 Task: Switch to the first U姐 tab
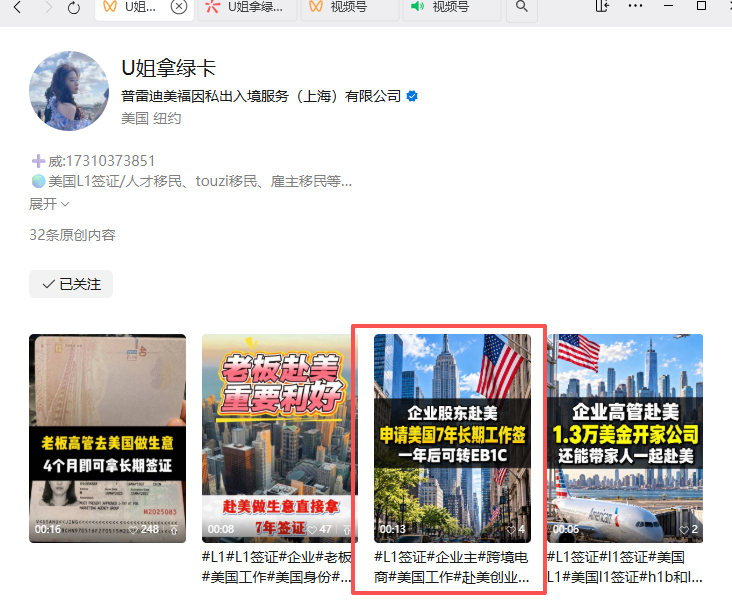pos(144,9)
